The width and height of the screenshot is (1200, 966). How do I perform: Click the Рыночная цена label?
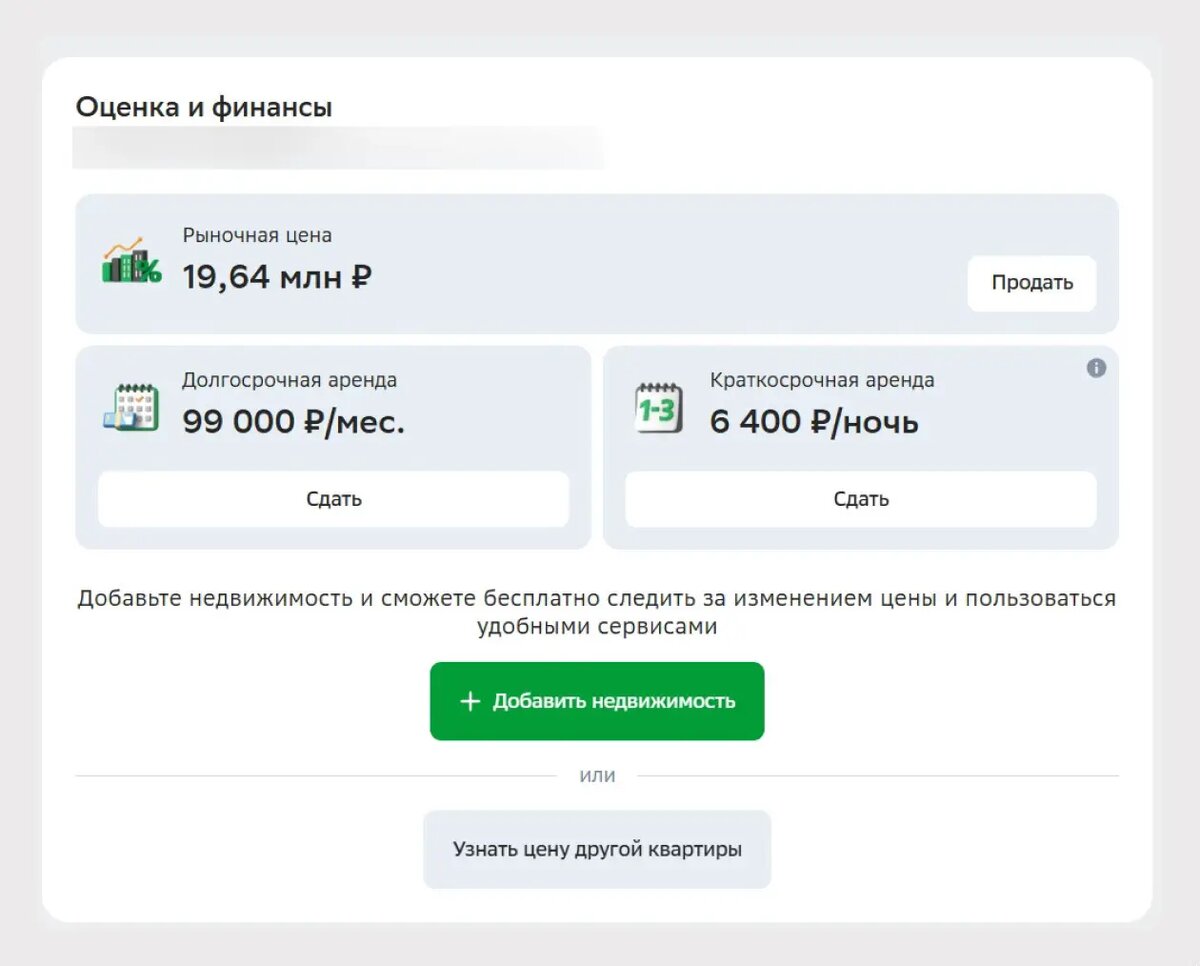pos(257,235)
